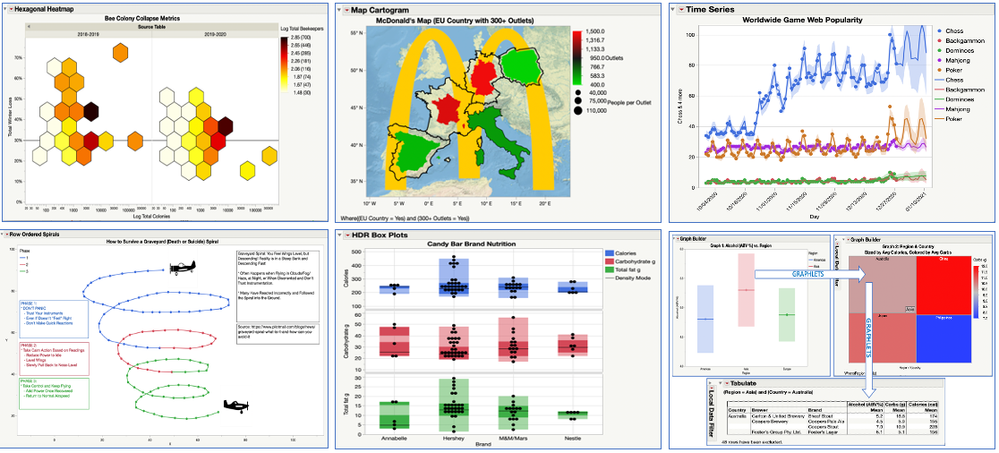The image size is (999, 453).
Task: Click the Log Total Beekeepers color gradient
Action: click(285, 66)
